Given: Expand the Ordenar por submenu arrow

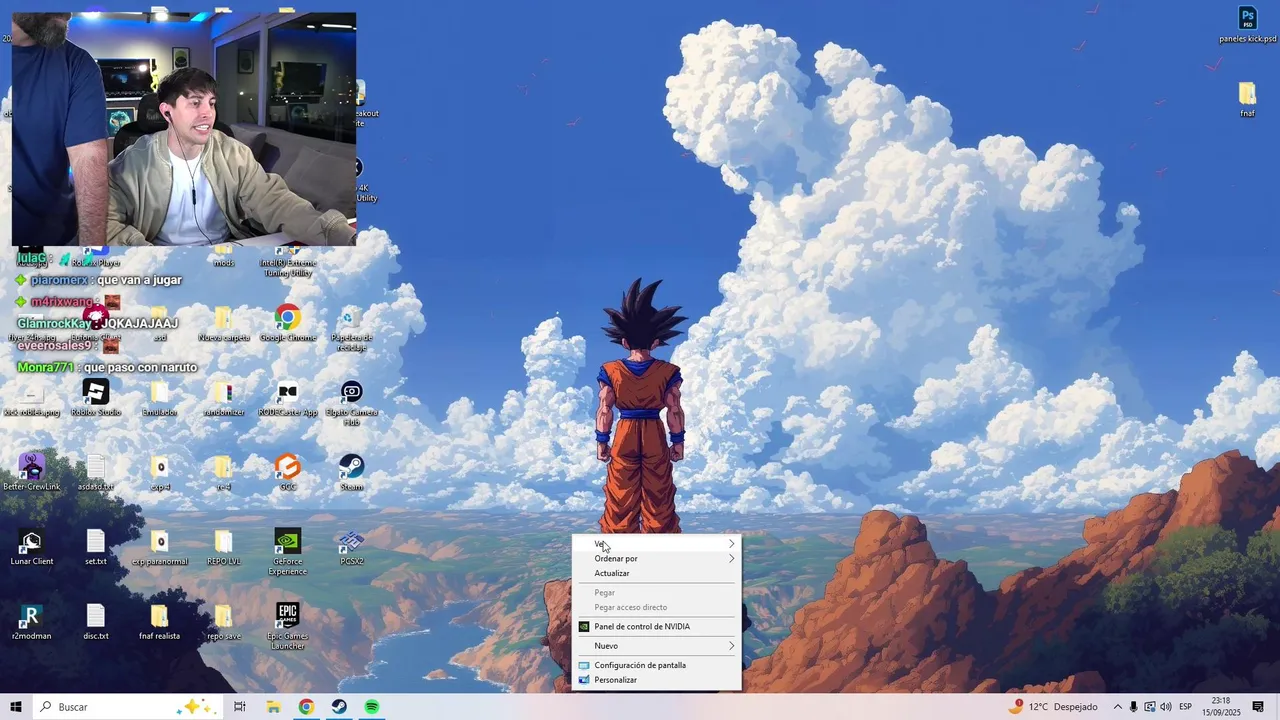Looking at the screenshot, I should (x=731, y=559).
